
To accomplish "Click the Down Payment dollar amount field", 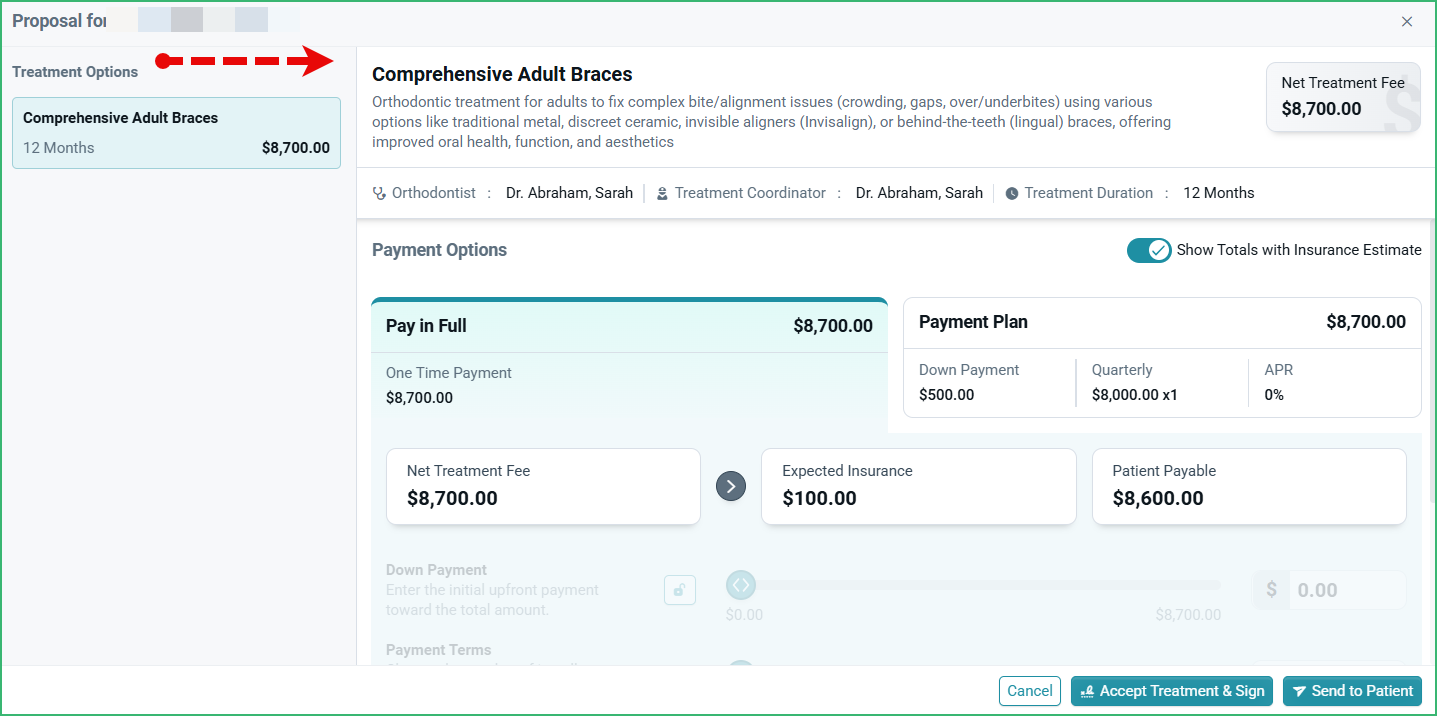I will tap(1347, 590).
